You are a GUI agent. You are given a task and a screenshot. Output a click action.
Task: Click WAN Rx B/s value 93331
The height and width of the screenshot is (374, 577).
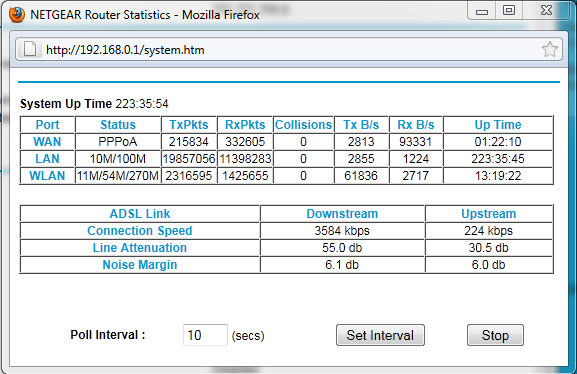point(416,142)
